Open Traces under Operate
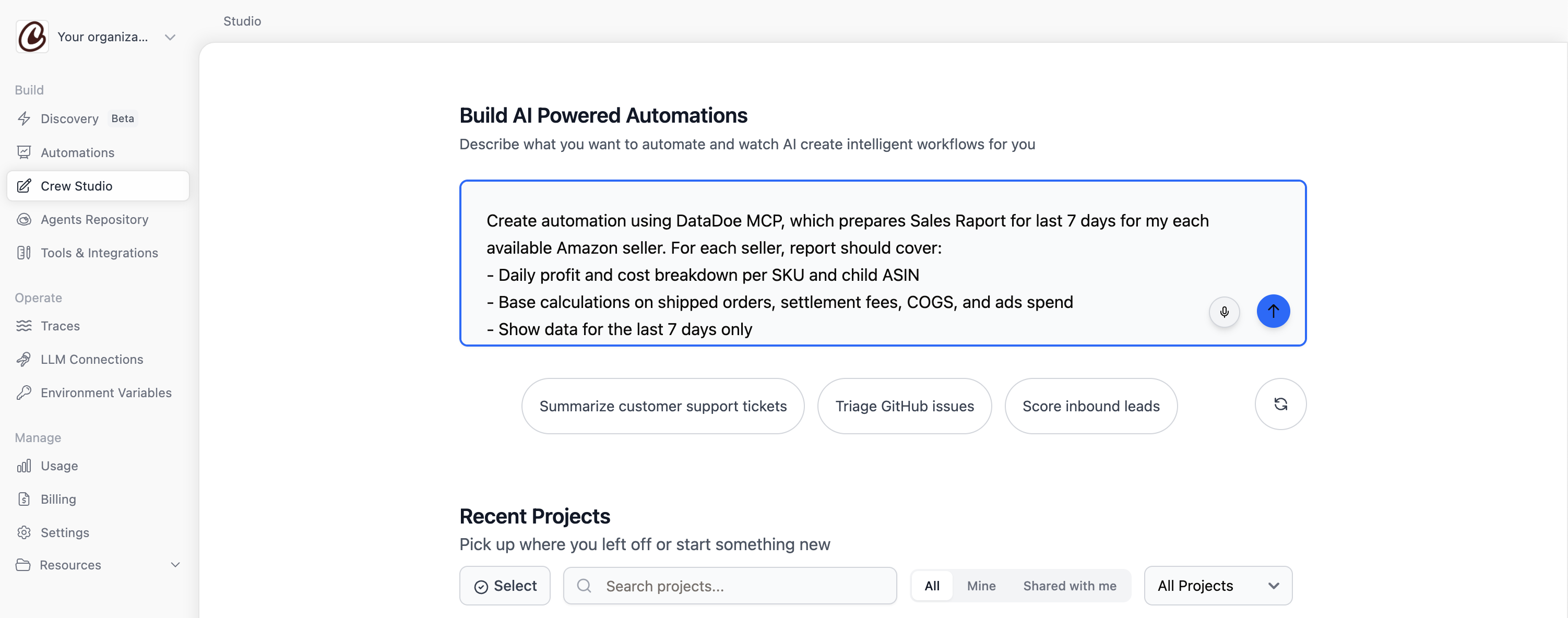Image resolution: width=1568 pixels, height=618 pixels. (98, 326)
